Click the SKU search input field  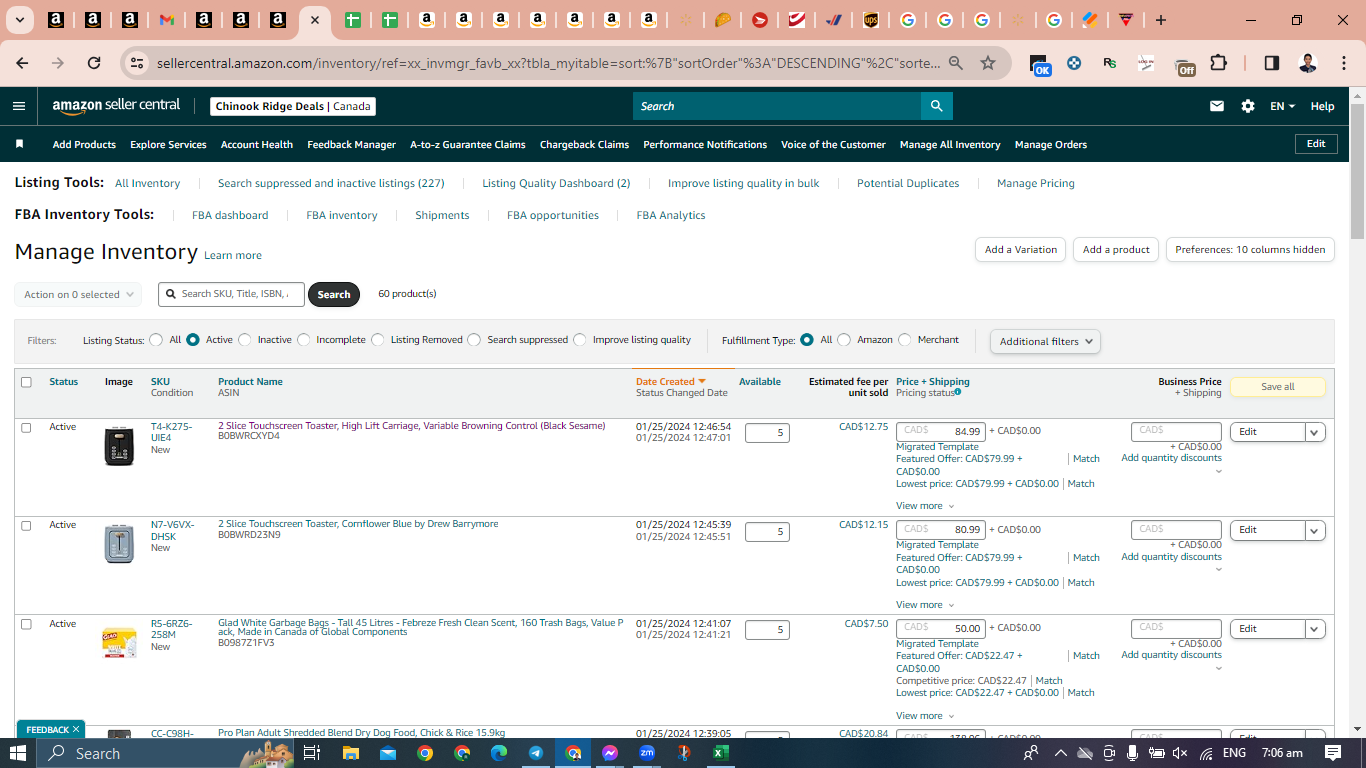232,294
